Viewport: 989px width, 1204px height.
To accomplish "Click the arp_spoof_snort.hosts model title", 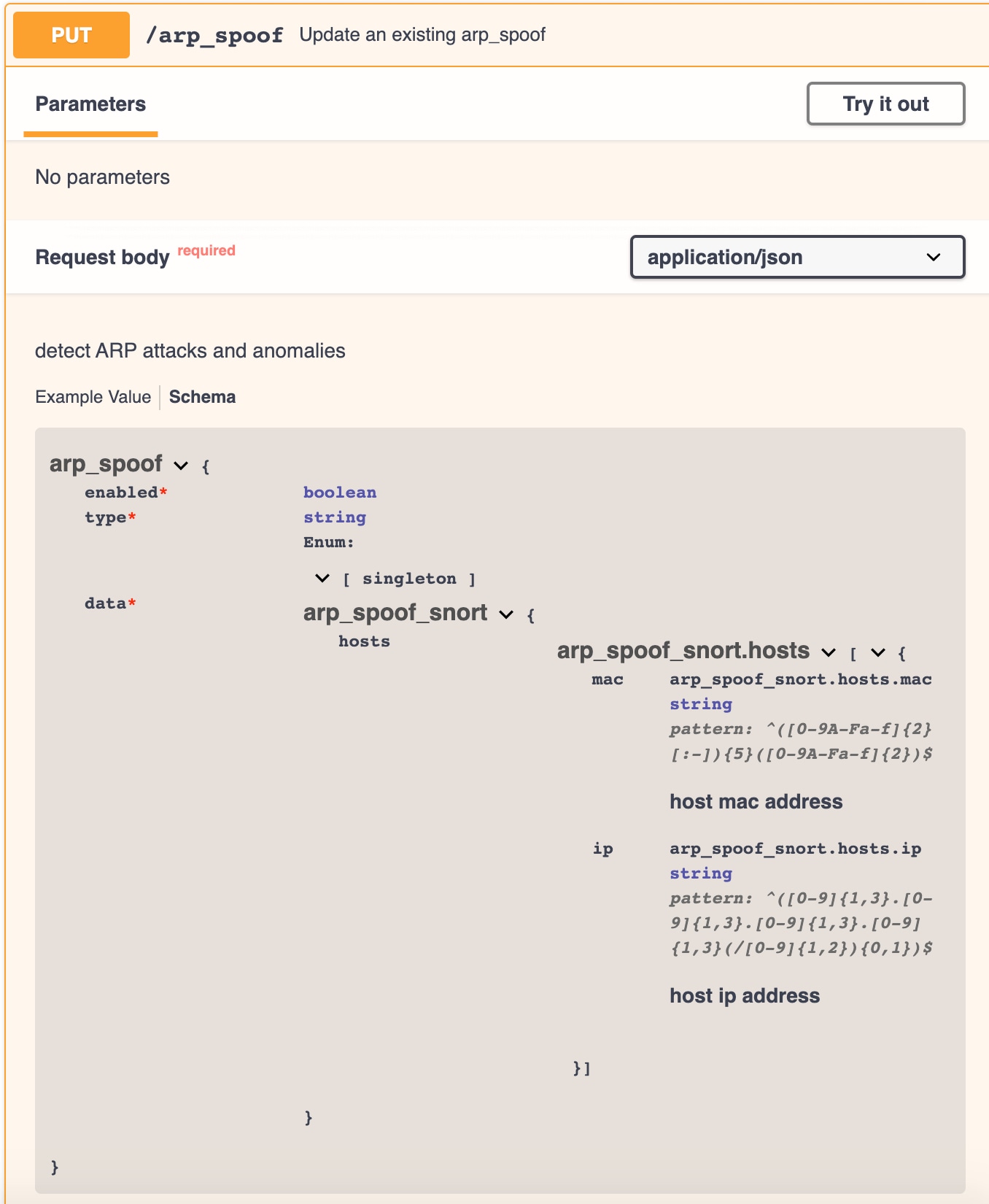I will 683,651.
